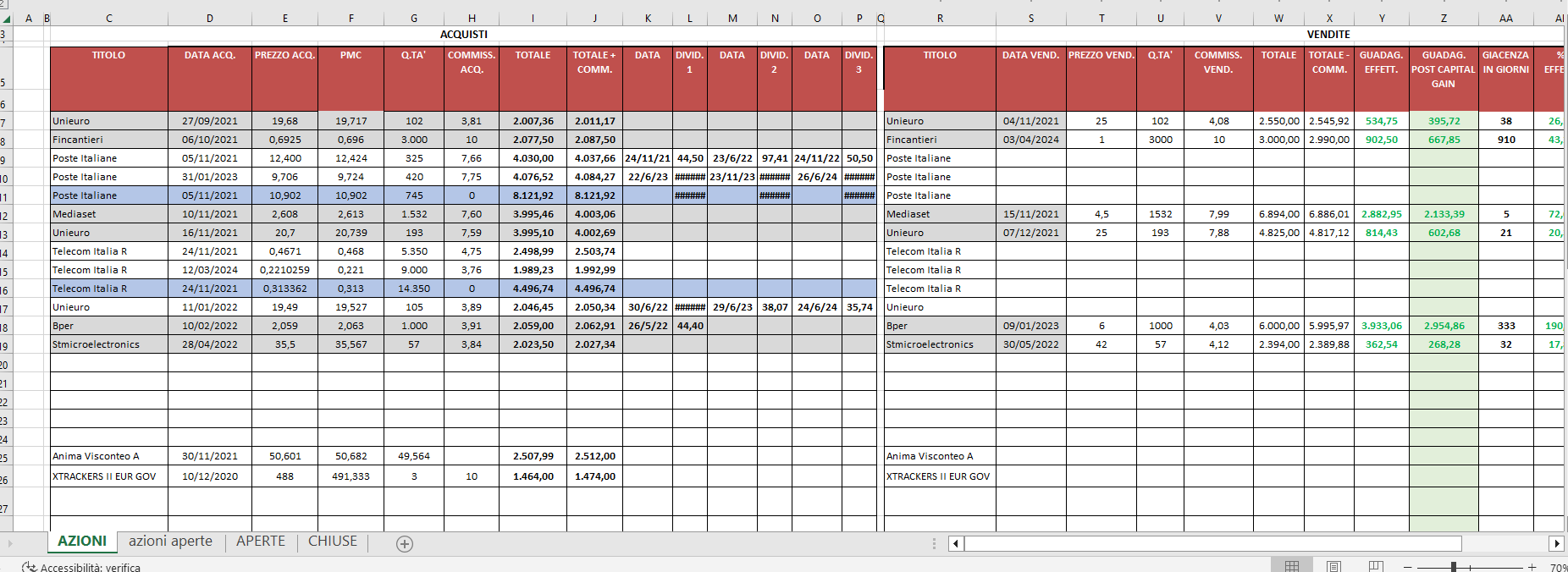Click the horizontal scrollbar left arrow
The width and height of the screenshot is (1568, 572).
(956, 543)
